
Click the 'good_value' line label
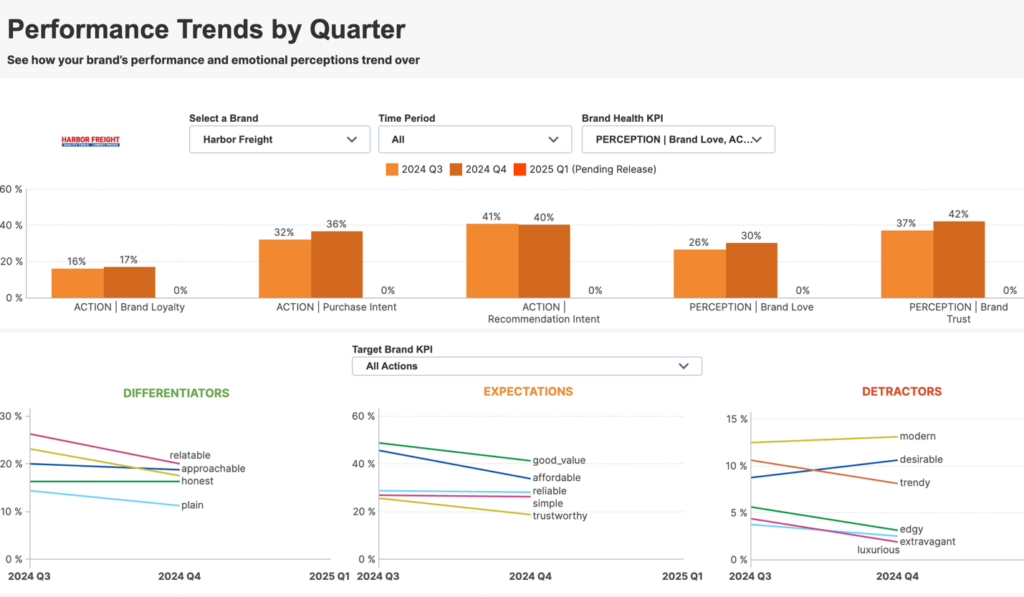[x=559, y=461]
